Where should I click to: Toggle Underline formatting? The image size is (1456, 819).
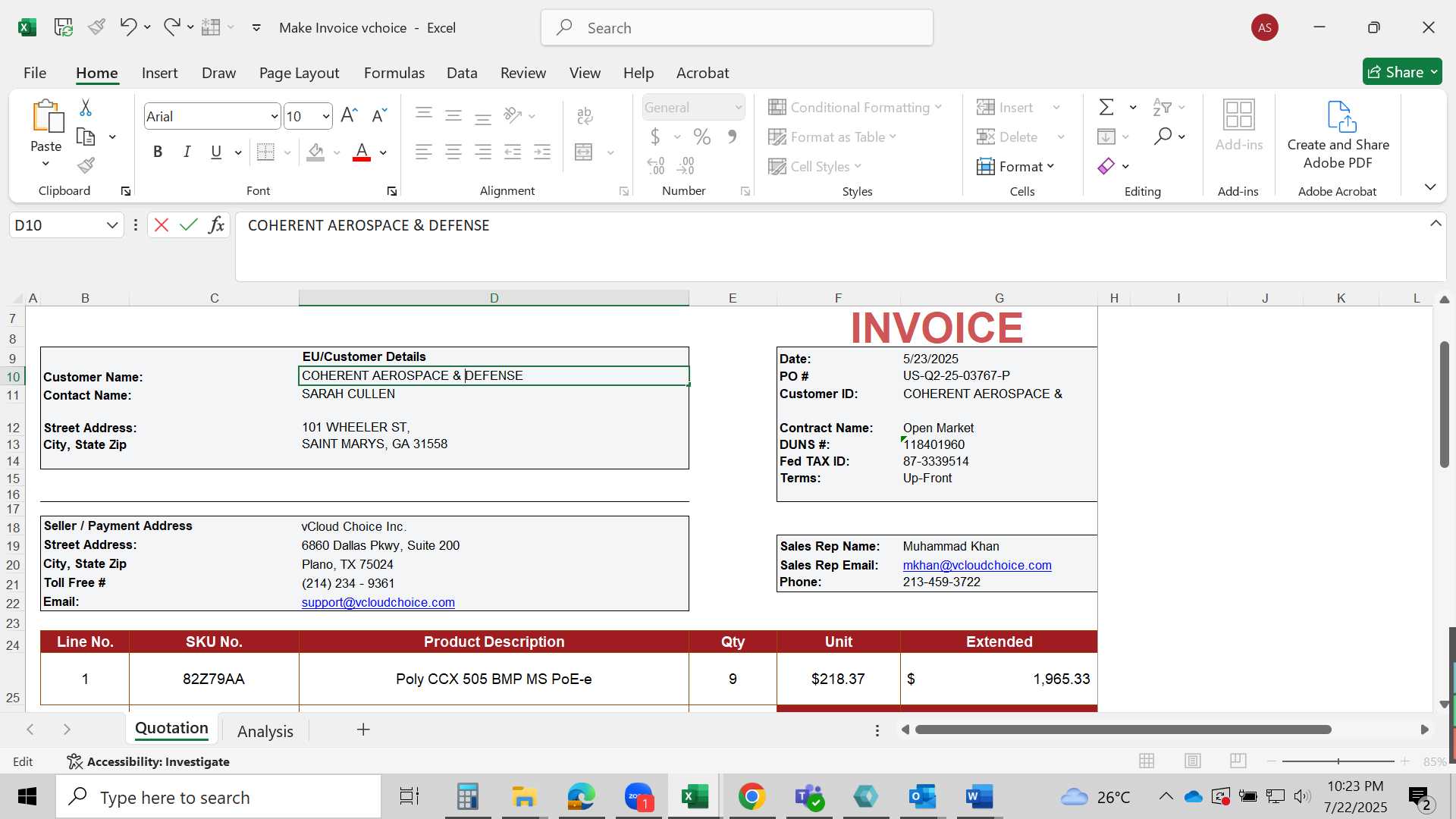216,152
